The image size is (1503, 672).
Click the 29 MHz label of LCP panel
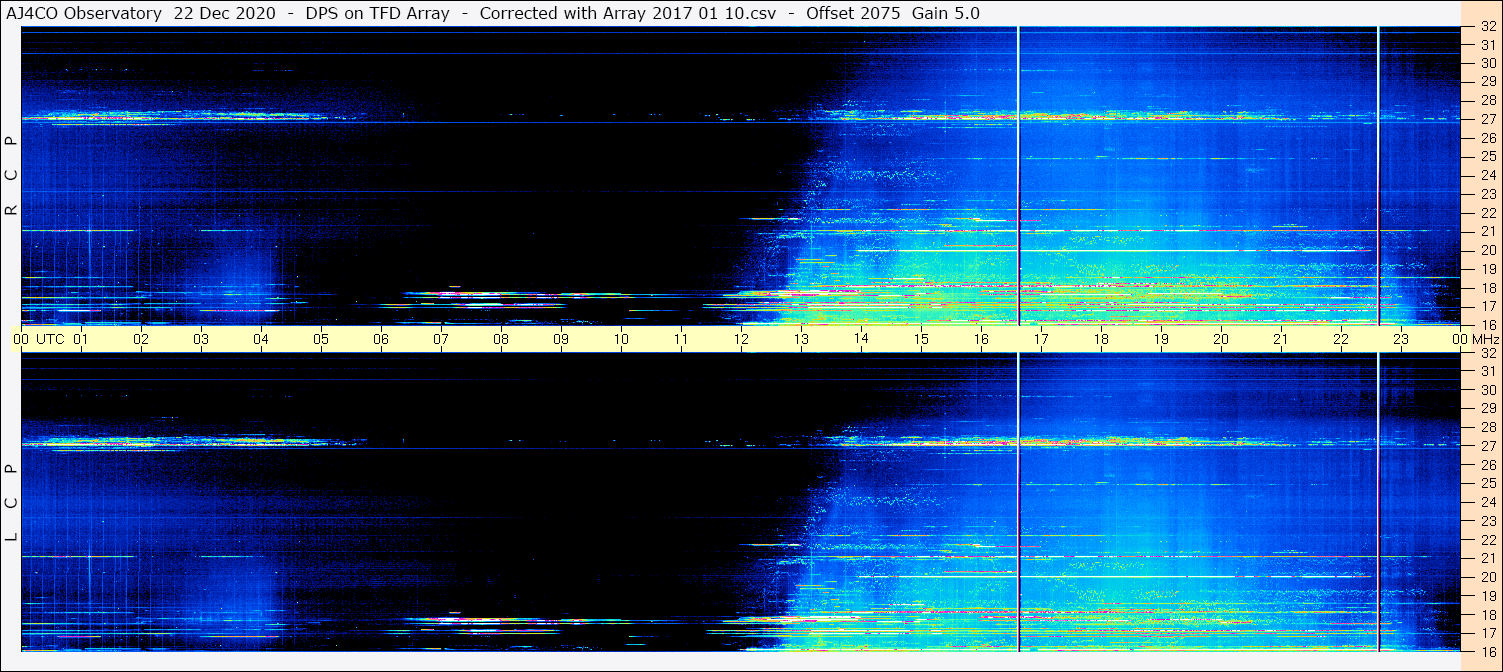(x=1487, y=409)
